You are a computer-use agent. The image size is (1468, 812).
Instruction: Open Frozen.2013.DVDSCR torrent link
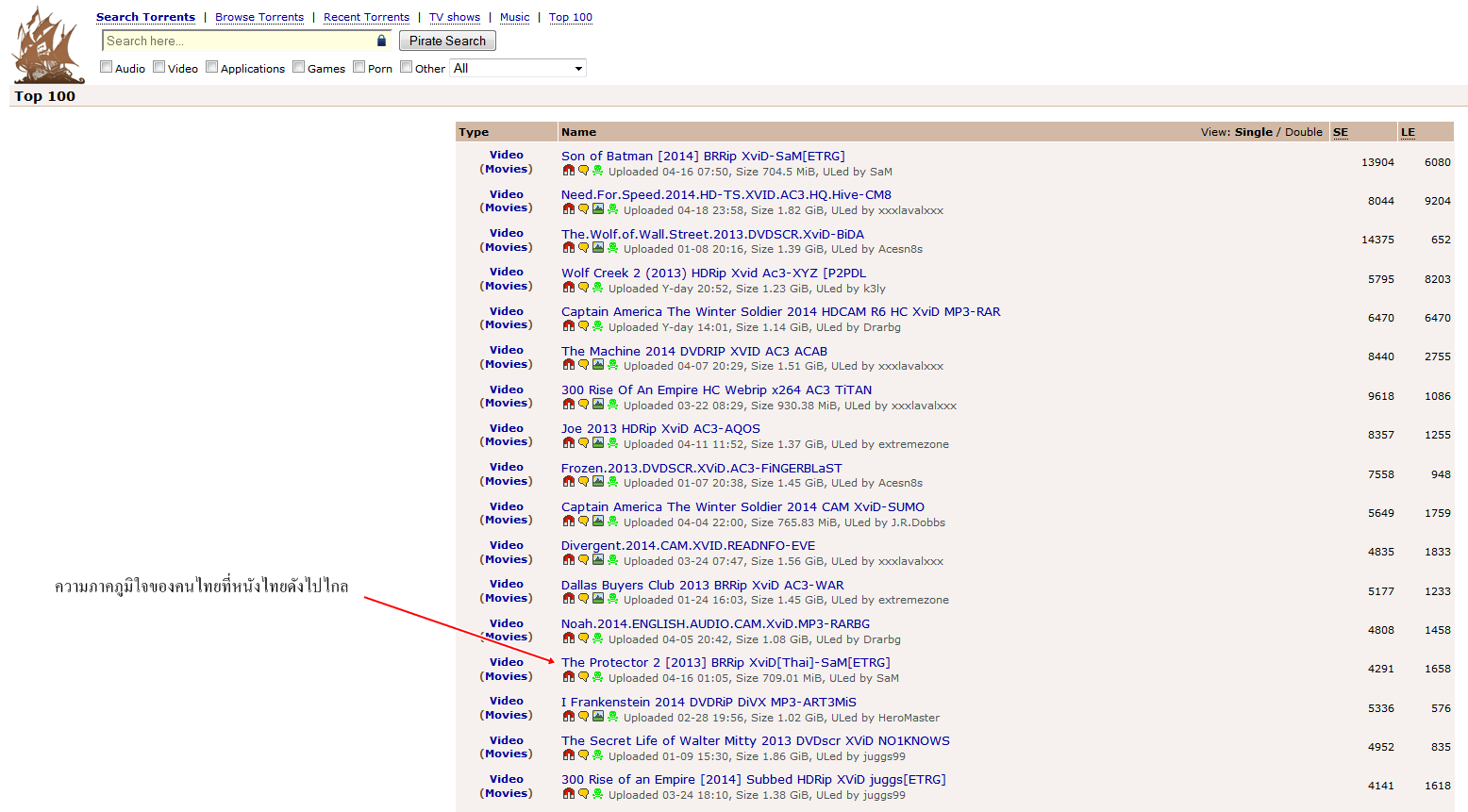click(702, 469)
